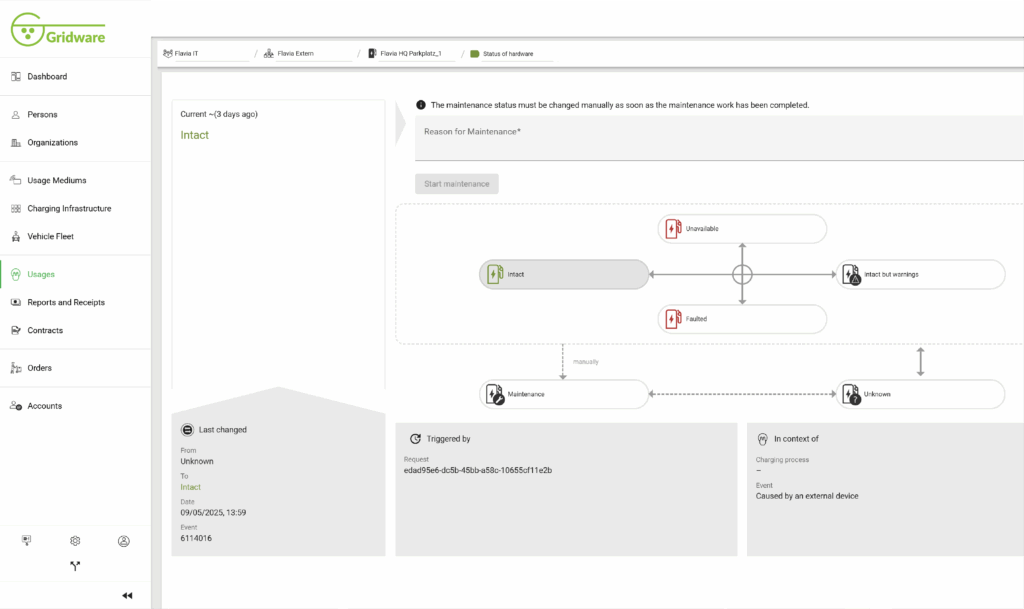Click the green Status of hardware breadcrumb icon
Image resolution: width=1024 pixels, height=609 pixels.
click(x=475, y=54)
